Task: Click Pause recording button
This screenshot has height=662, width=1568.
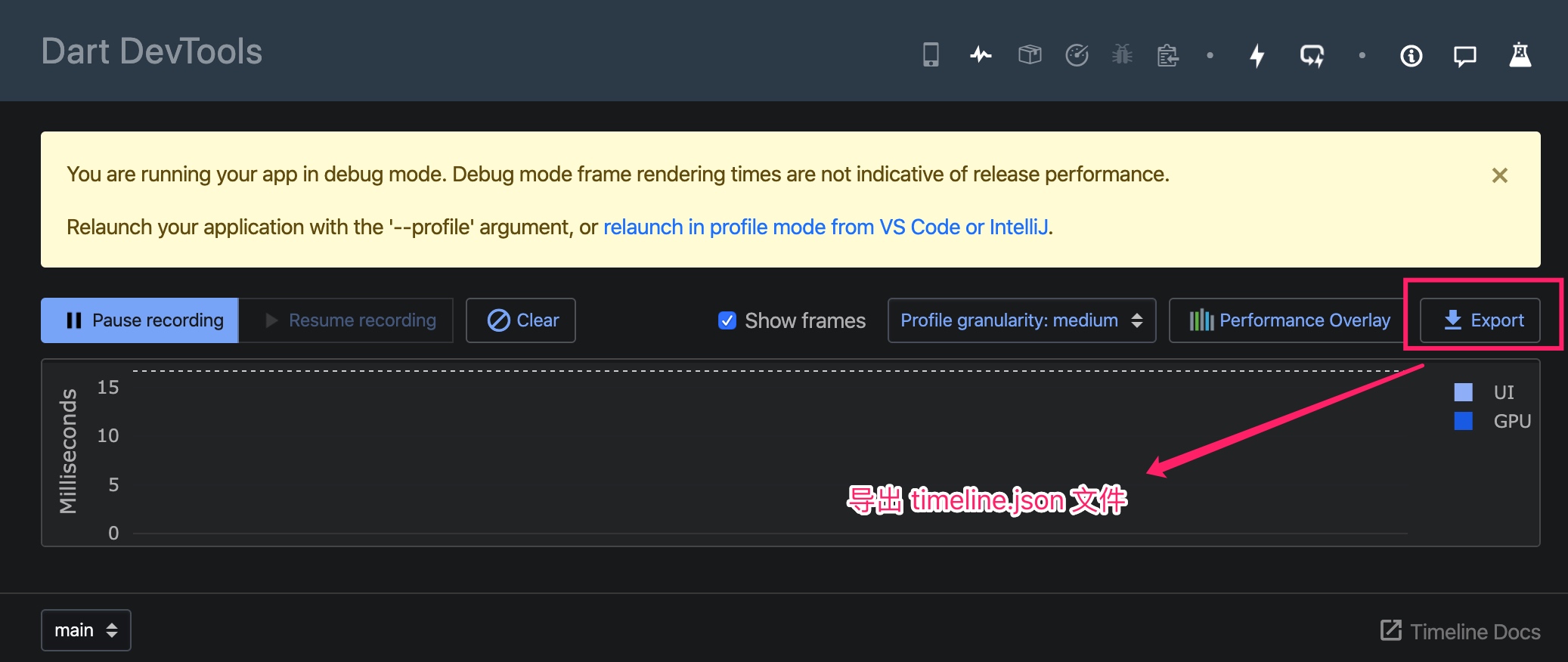Action: (140, 320)
